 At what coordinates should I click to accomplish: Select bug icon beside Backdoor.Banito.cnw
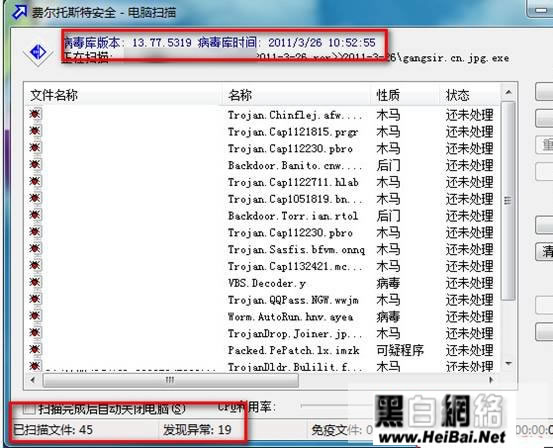click(x=35, y=164)
